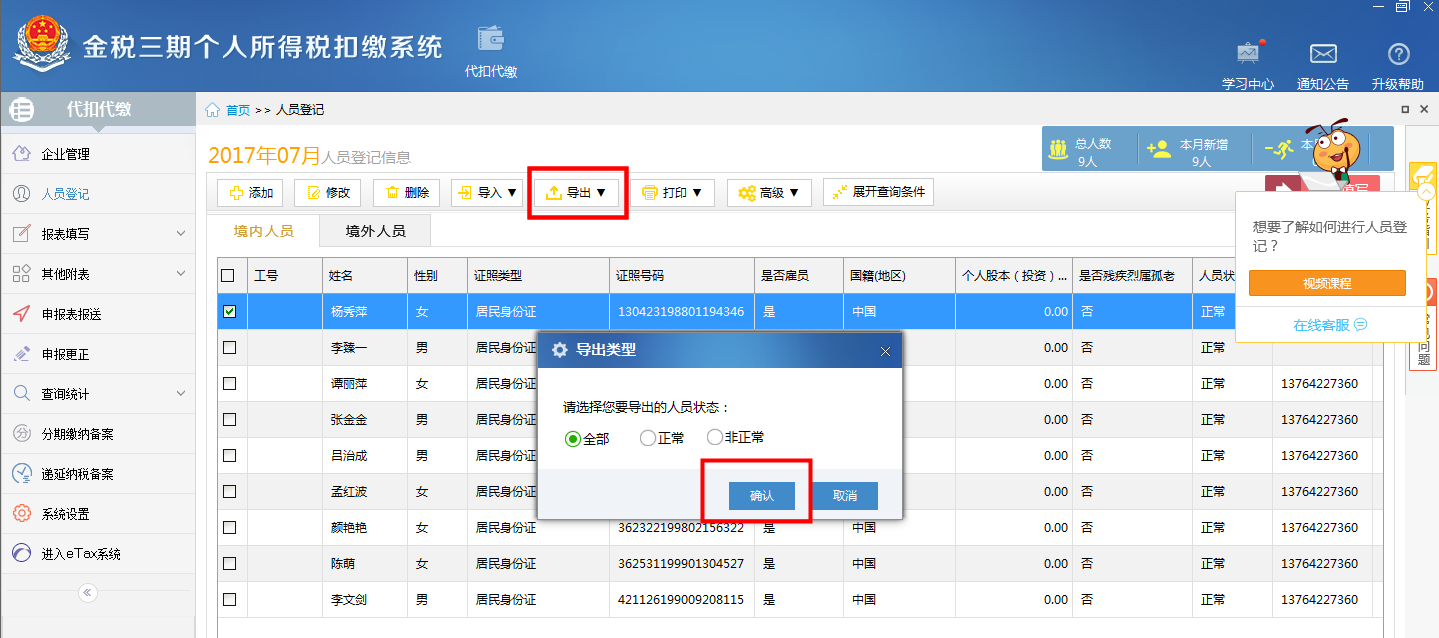The height and width of the screenshot is (638, 1439).
Task: Click the 添加 add button
Action: pos(251,193)
